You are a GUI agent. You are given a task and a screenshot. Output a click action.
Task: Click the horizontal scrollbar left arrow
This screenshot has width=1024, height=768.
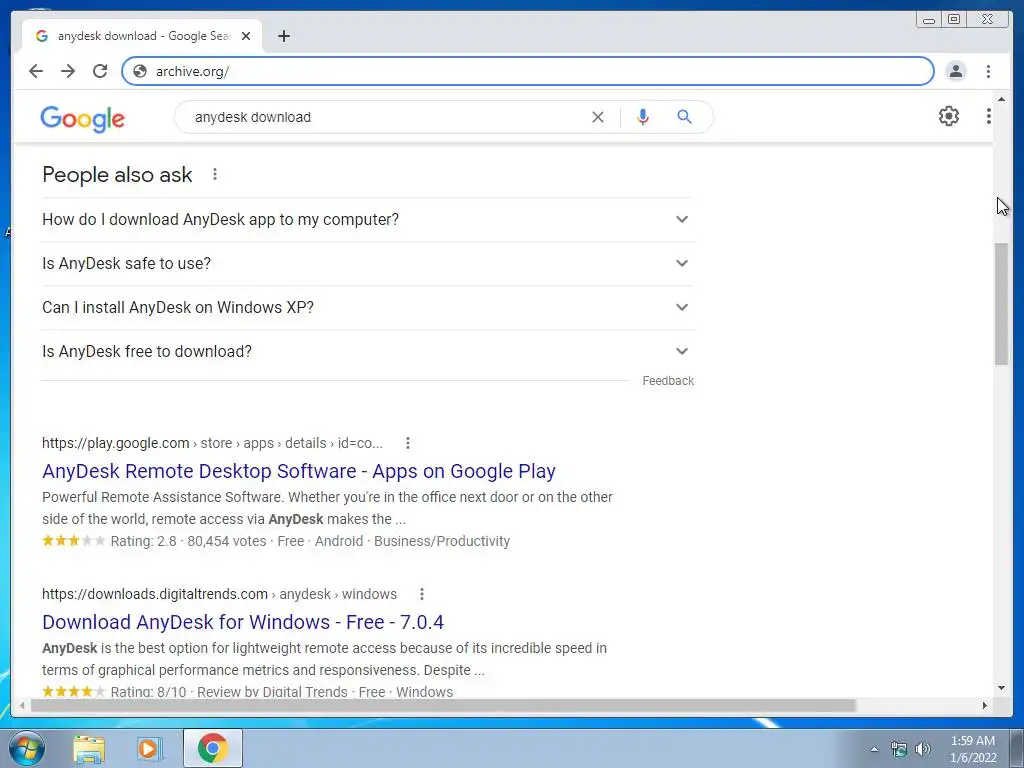coord(22,705)
